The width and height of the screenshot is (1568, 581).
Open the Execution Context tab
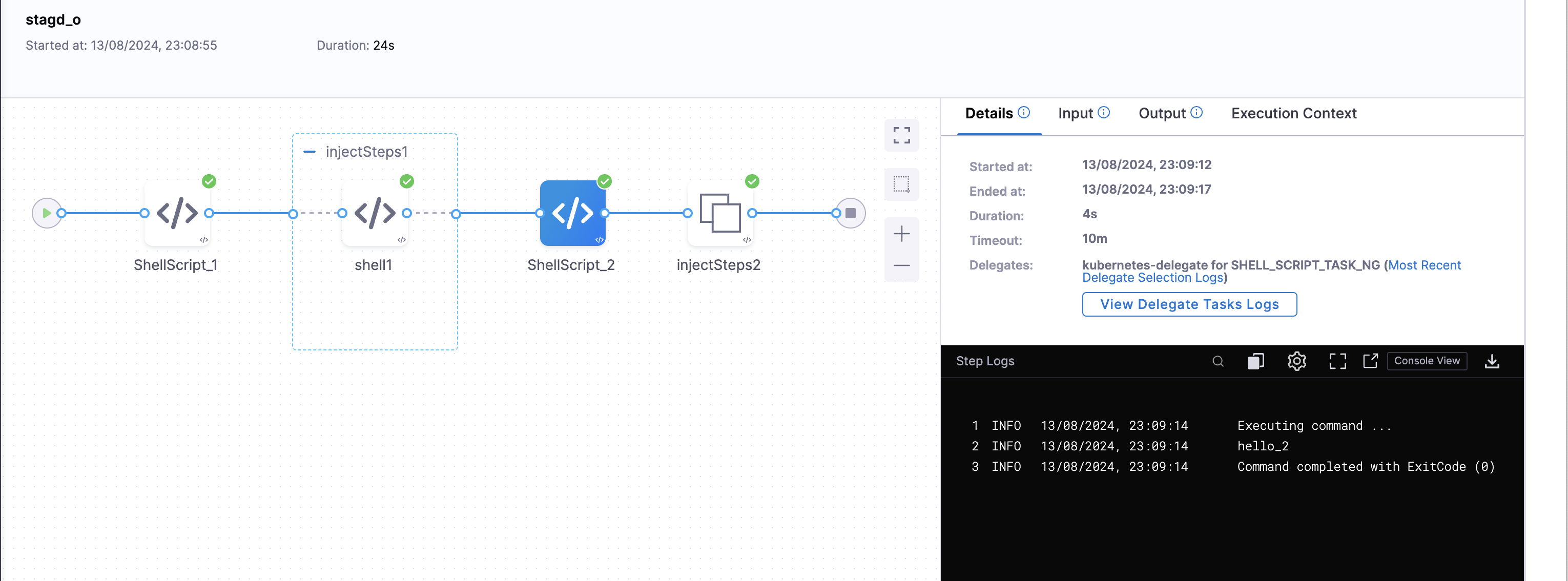coord(1293,114)
